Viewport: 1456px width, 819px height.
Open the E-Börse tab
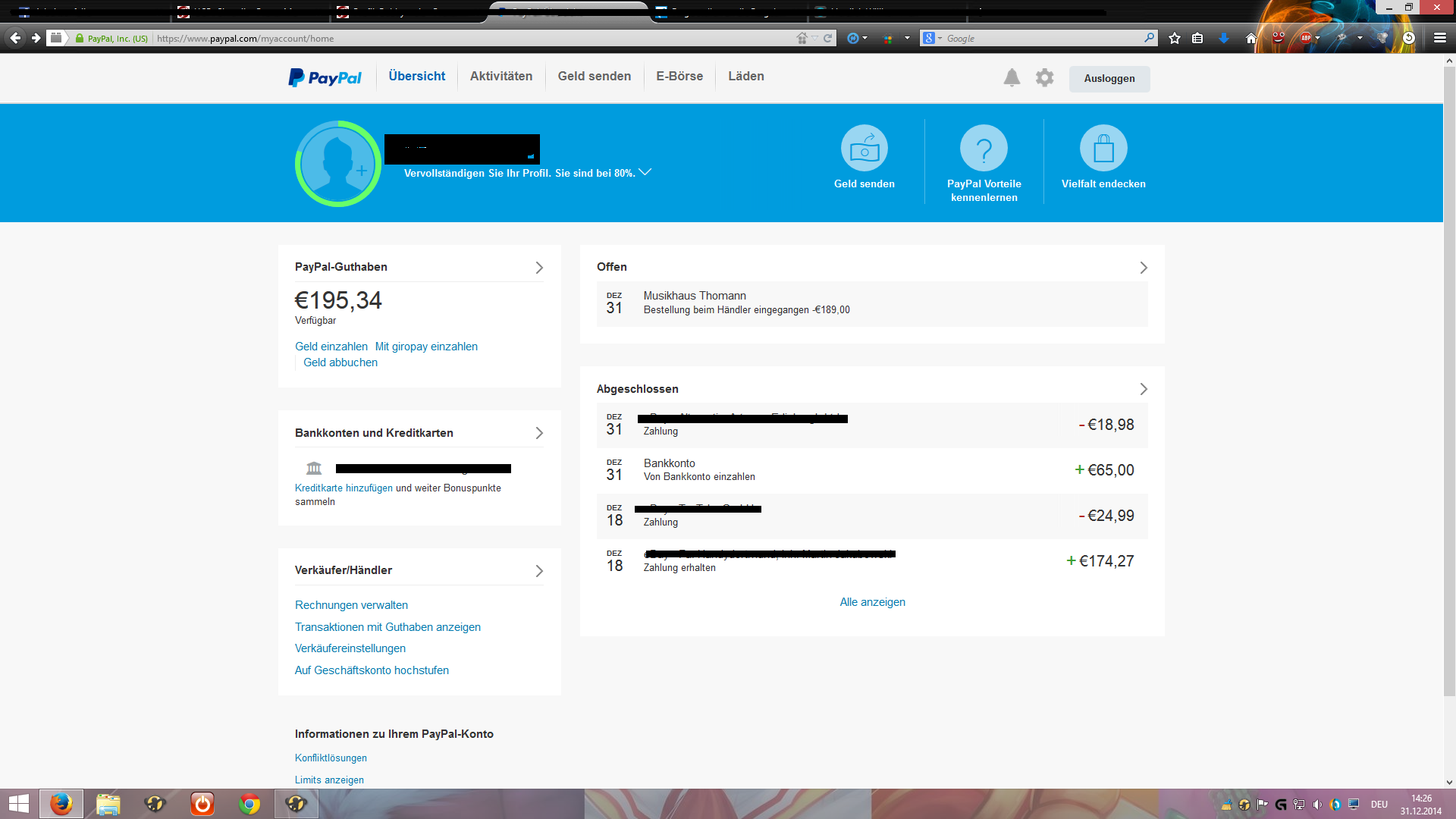pos(679,76)
